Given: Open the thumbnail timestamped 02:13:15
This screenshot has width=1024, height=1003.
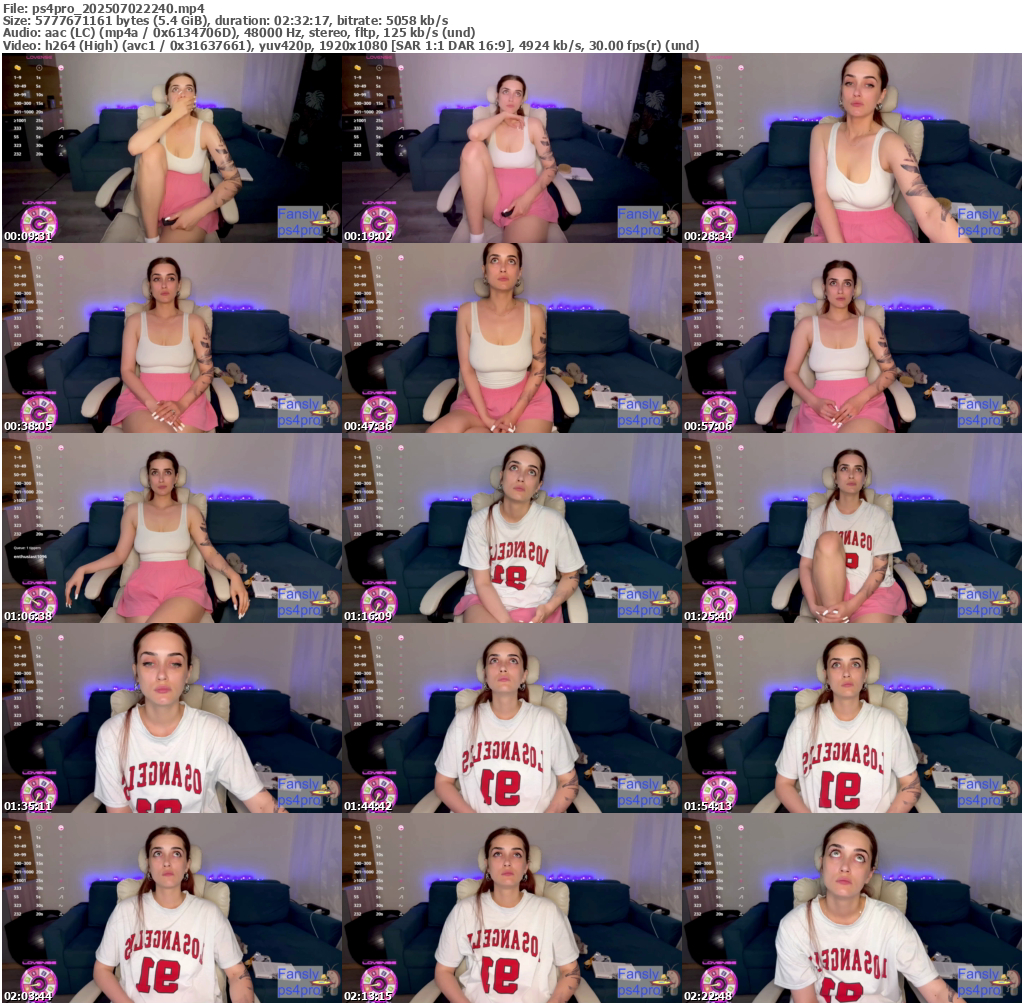Looking at the screenshot, I should coord(511,908).
